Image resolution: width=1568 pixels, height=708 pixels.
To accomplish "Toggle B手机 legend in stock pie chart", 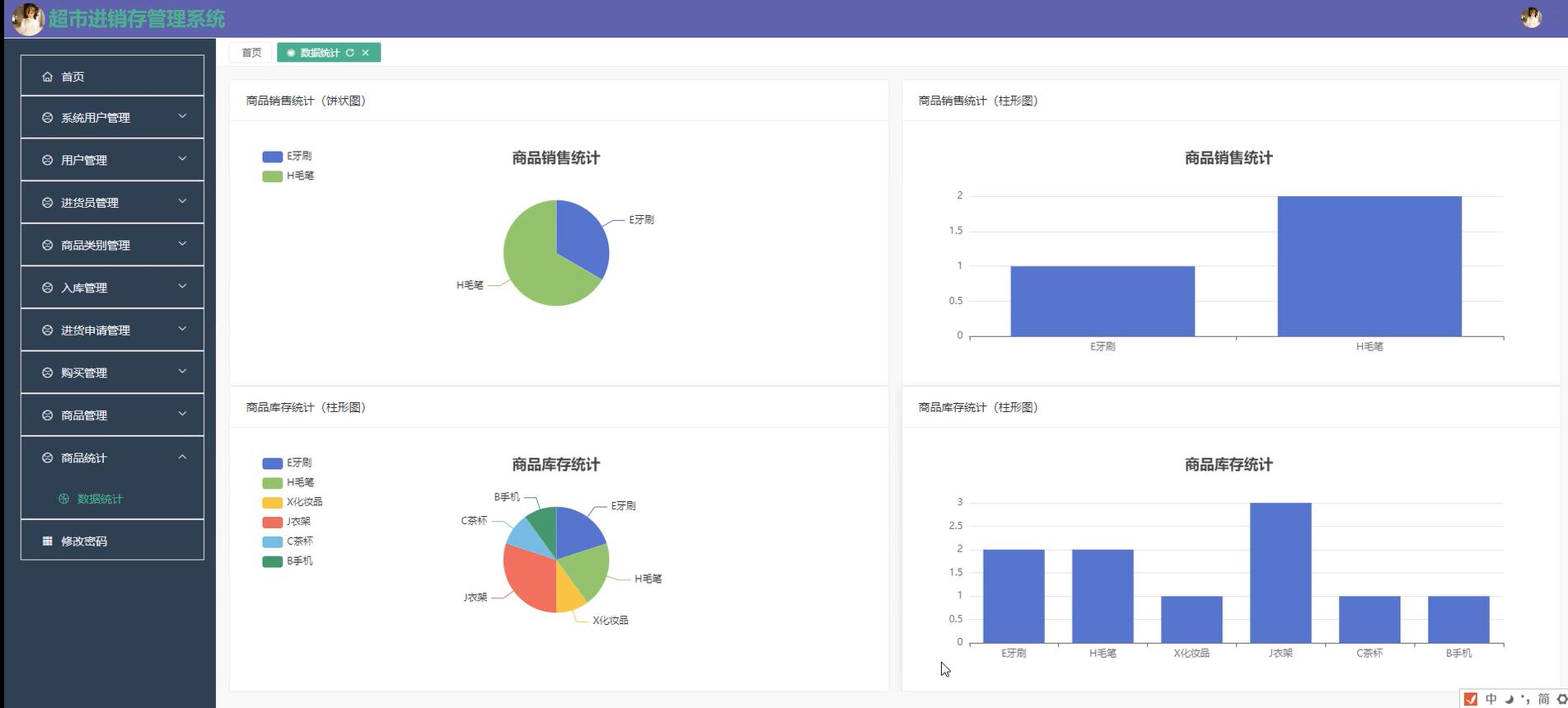I will click(288, 561).
